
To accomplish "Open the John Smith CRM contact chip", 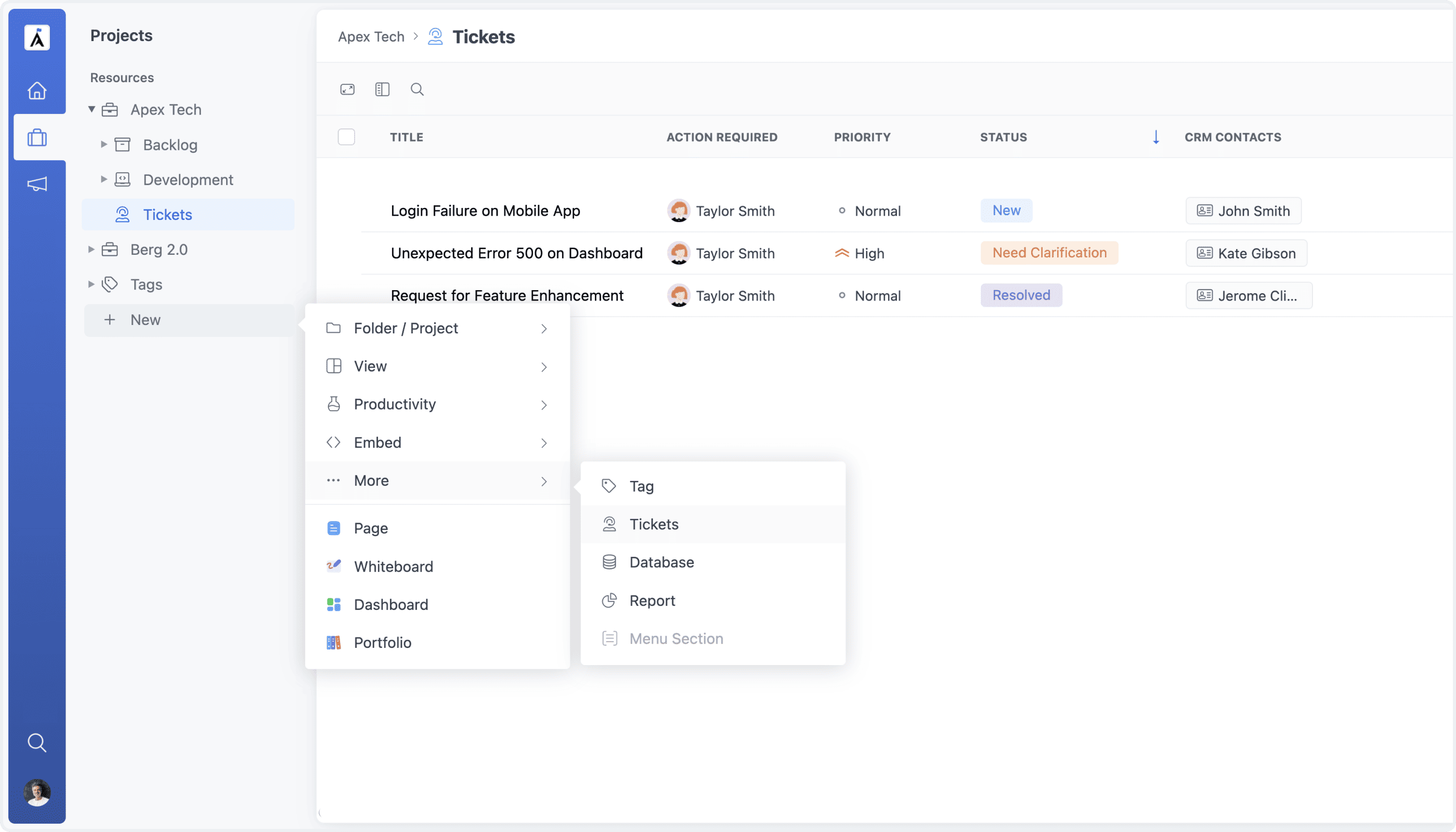I will (1243, 211).
